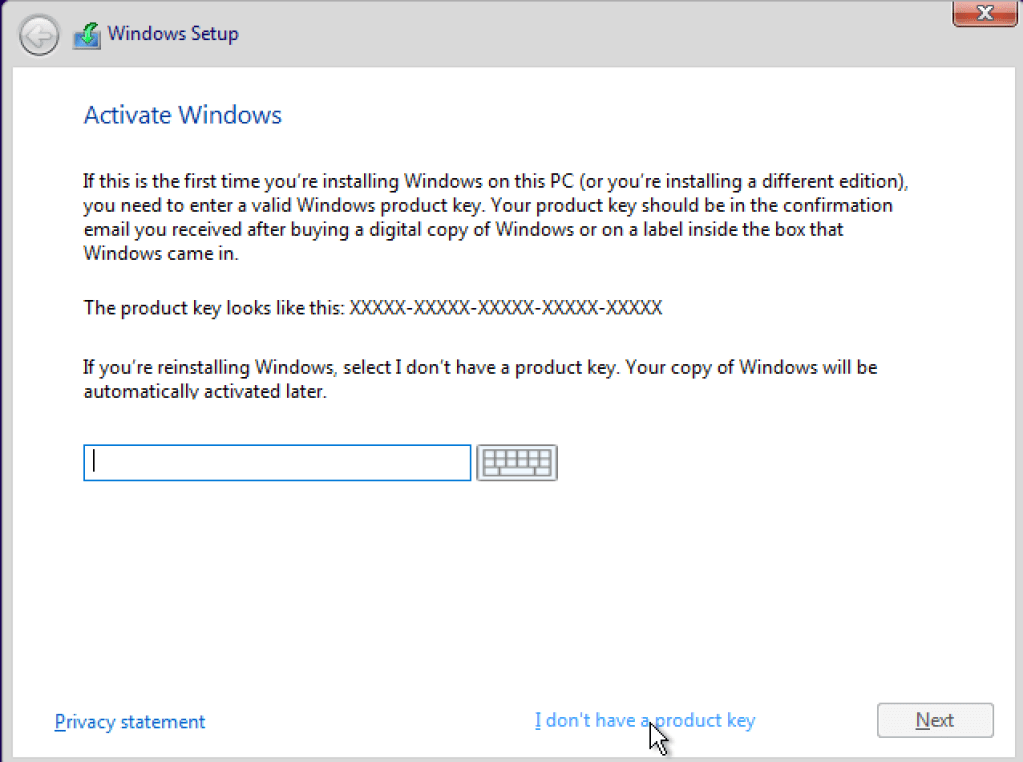Click the back arrow button
The height and width of the screenshot is (762, 1023).
(39, 36)
